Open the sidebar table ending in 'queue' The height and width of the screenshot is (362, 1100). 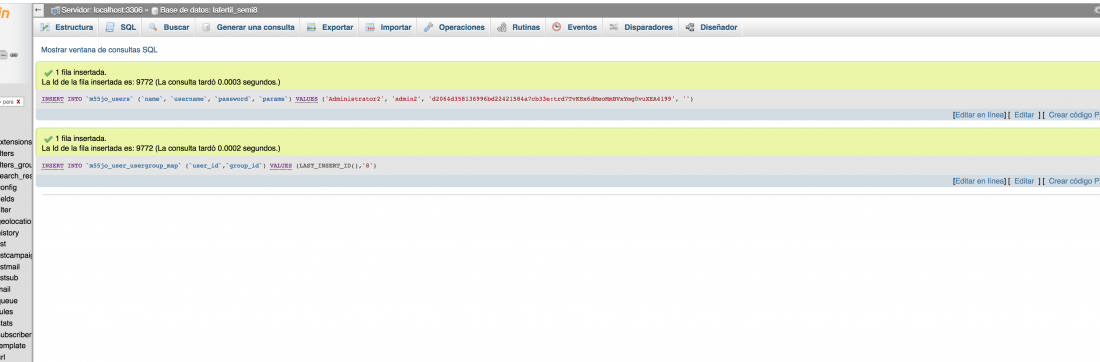click(9, 300)
